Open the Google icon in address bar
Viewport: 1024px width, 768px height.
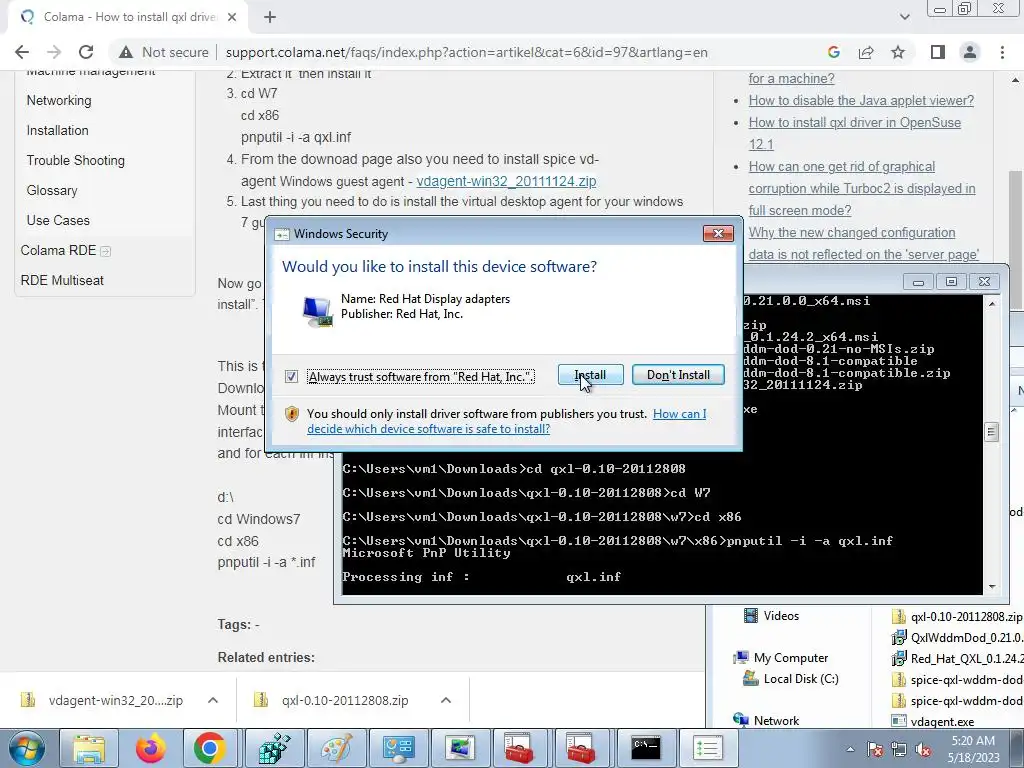[x=833, y=52]
